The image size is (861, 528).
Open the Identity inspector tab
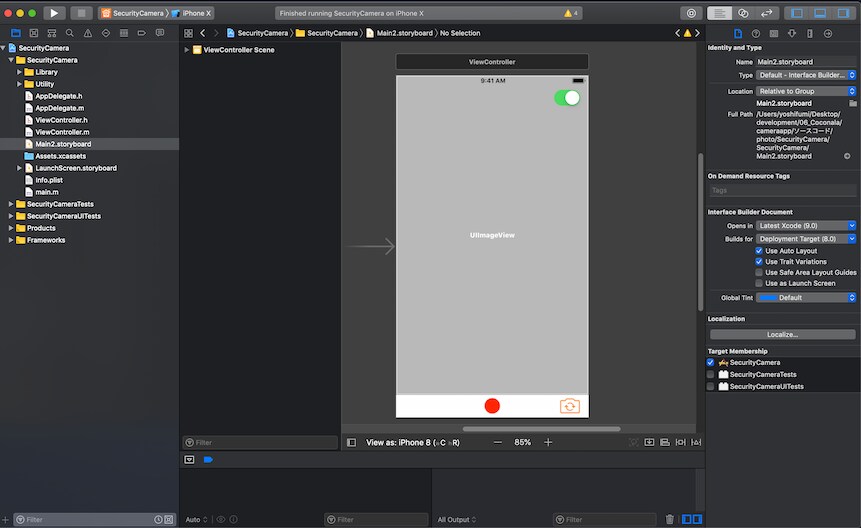pyautogui.click(x=774, y=33)
